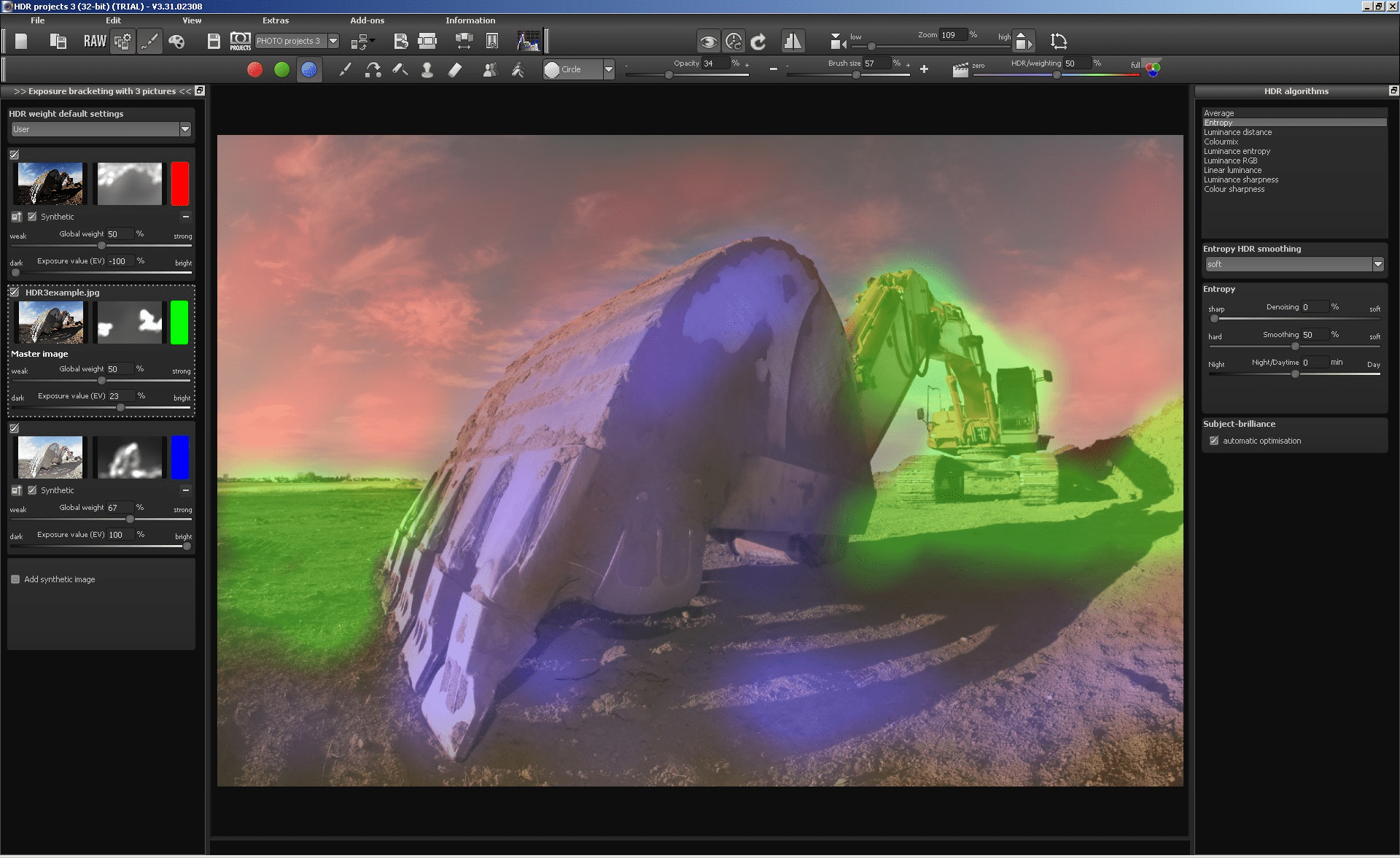Open the RAW import tool
1400x858 pixels.
pyautogui.click(x=94, y=41)
